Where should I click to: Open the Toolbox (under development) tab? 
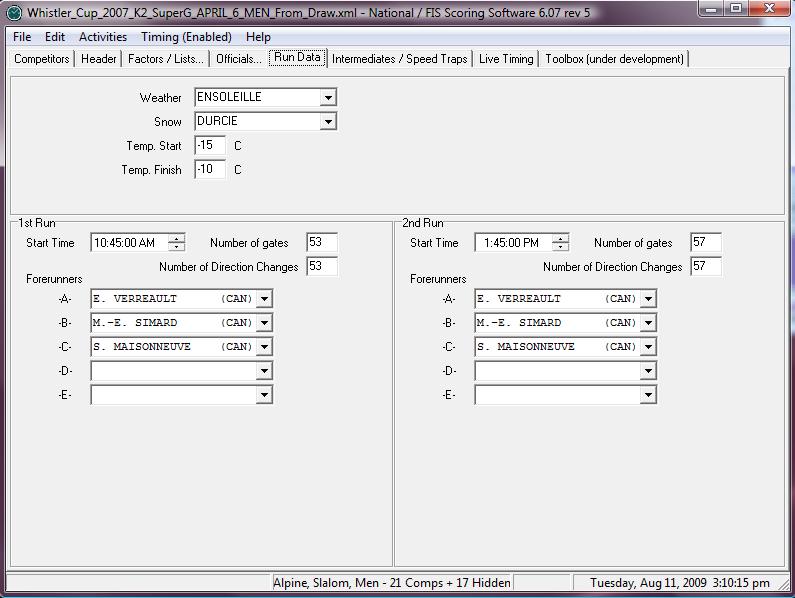tap(615, 59)
